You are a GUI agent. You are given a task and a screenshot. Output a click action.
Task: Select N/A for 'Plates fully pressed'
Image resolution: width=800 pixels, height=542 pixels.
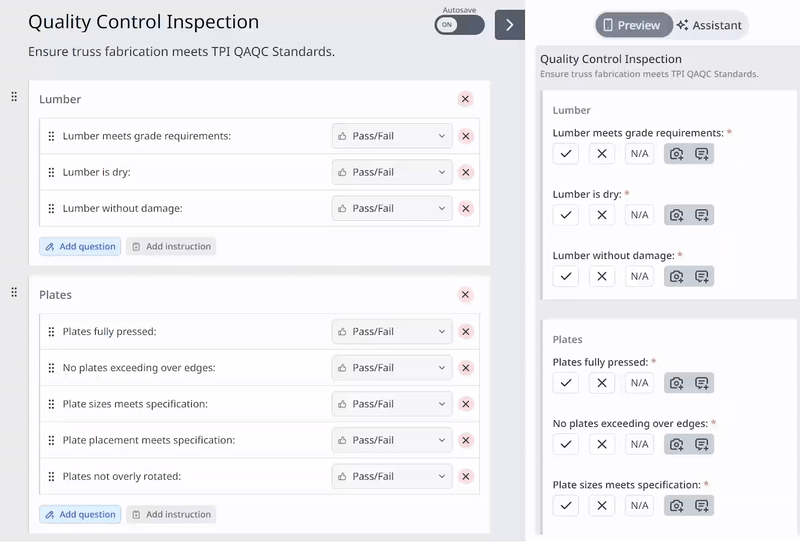(x=640, y=383)
